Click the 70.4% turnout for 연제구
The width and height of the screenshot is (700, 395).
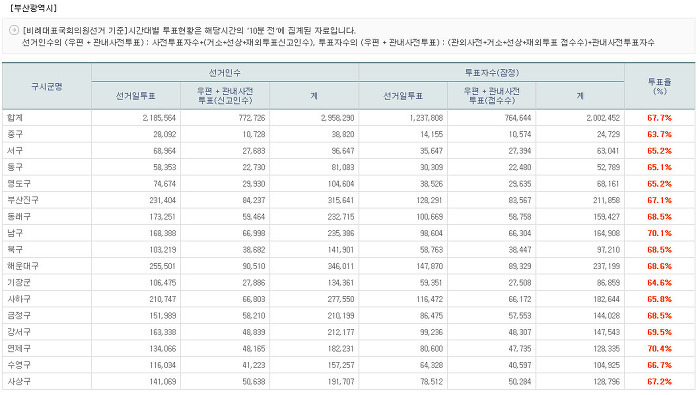[659, 349]
